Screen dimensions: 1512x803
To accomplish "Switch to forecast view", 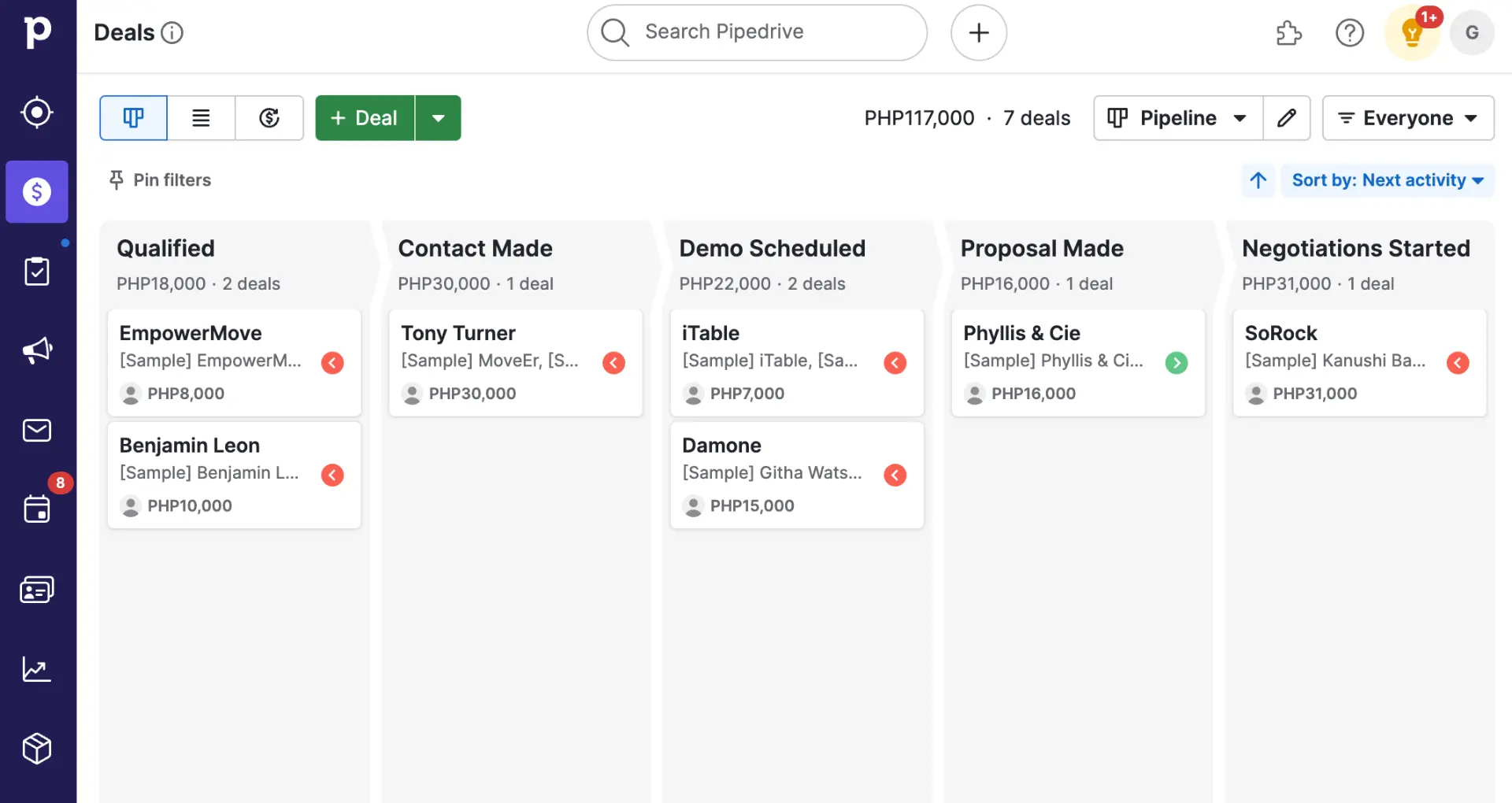I will 269,118.
